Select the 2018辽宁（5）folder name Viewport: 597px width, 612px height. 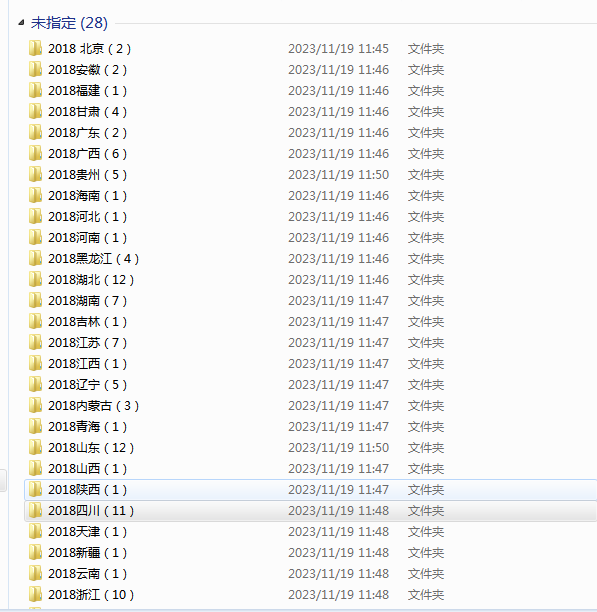click(88, 384)
